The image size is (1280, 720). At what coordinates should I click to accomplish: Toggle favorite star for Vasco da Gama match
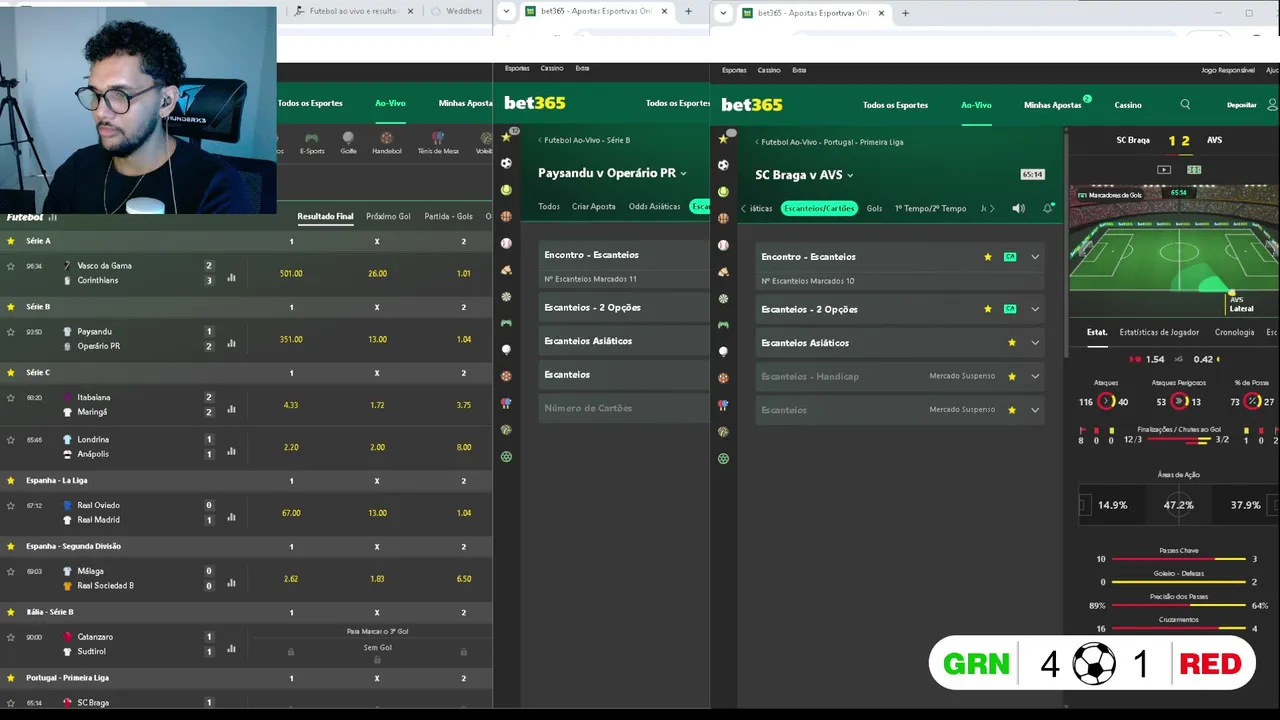[x=11, y=266]
